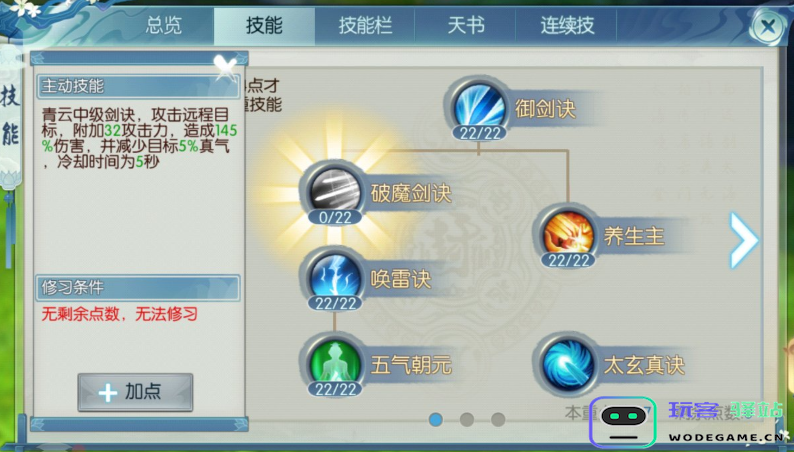Go to next skill page arrow
The width and height of the screenshot is (794, 452).
click(x=743, y=240)
